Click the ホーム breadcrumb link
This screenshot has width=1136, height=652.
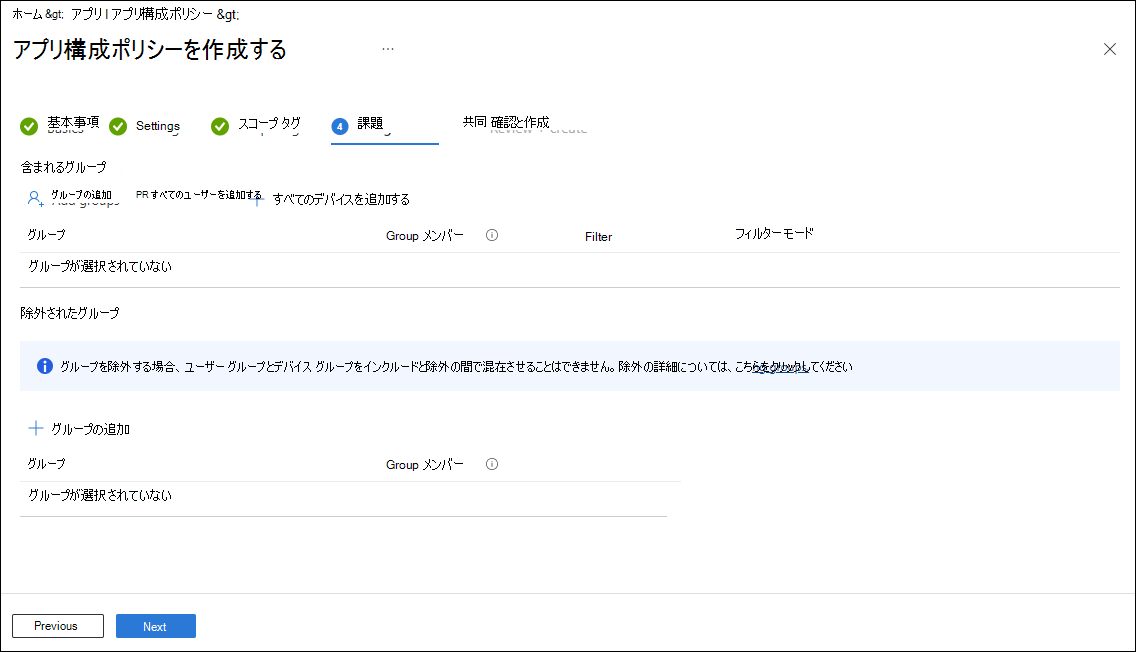27,14
